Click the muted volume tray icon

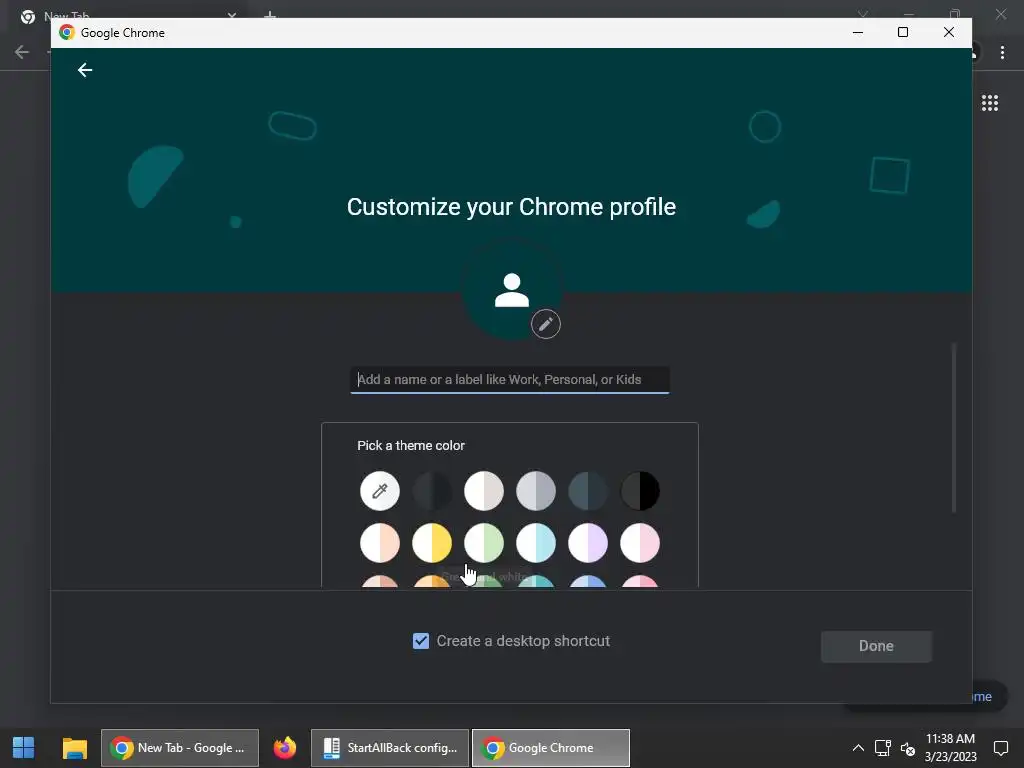tap(908, 748)
